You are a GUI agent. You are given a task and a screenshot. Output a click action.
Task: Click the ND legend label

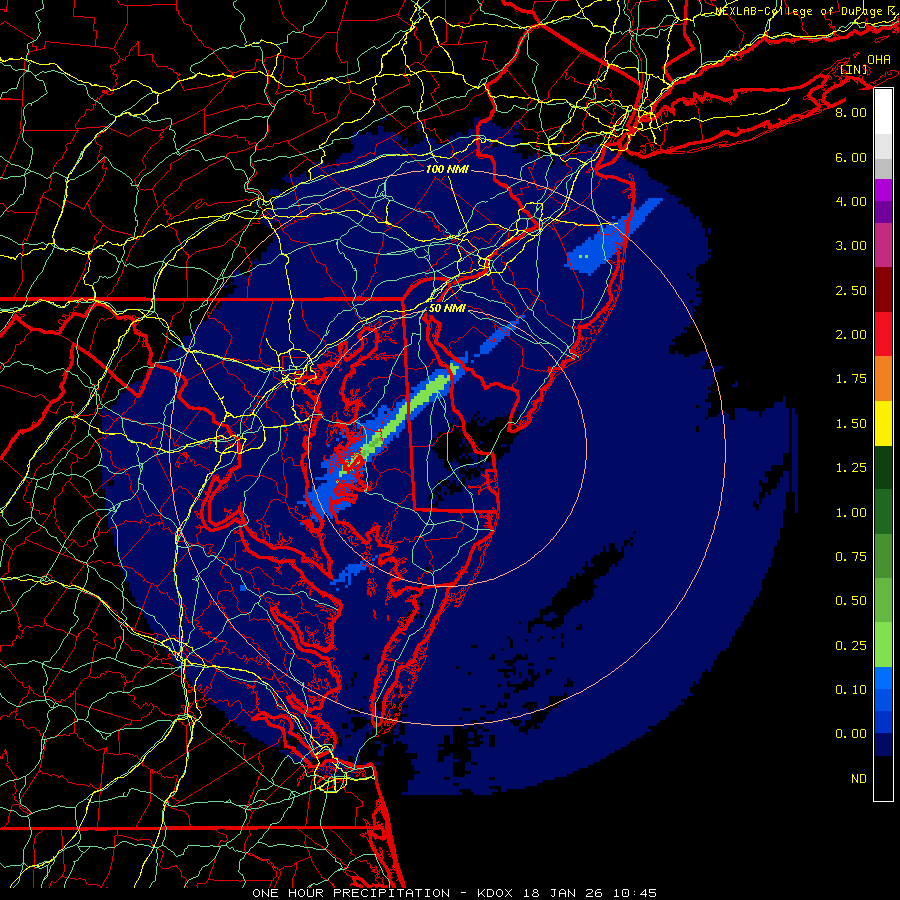(859, 779)
